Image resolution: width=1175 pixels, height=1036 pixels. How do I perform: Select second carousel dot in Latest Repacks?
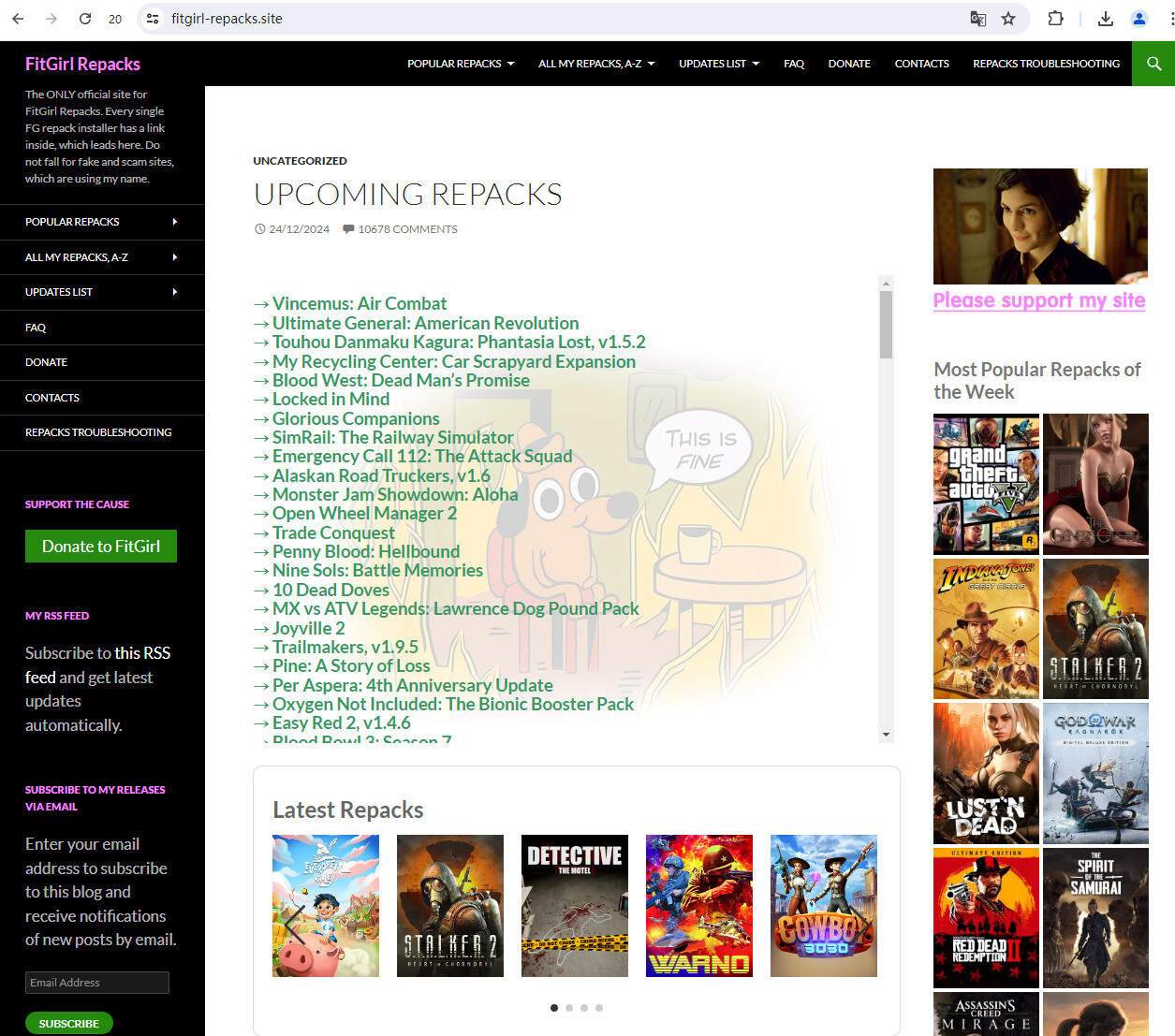569,1008
